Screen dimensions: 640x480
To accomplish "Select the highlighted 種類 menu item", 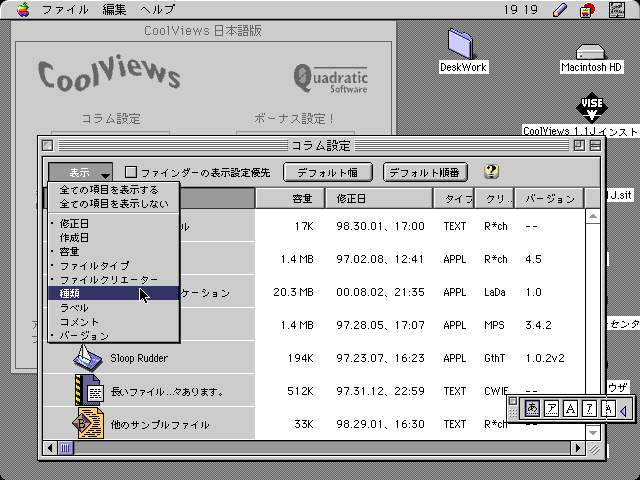I will click(113, 293).
